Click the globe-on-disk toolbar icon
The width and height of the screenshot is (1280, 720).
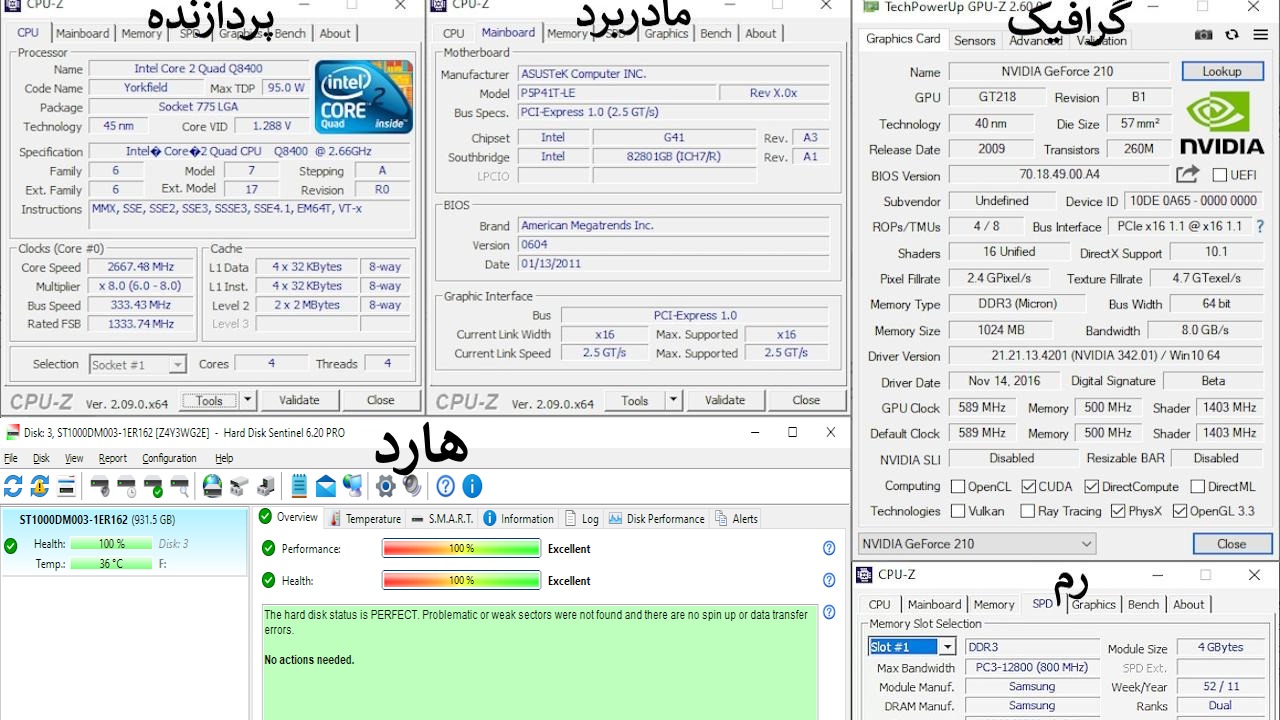click(212, 487)
